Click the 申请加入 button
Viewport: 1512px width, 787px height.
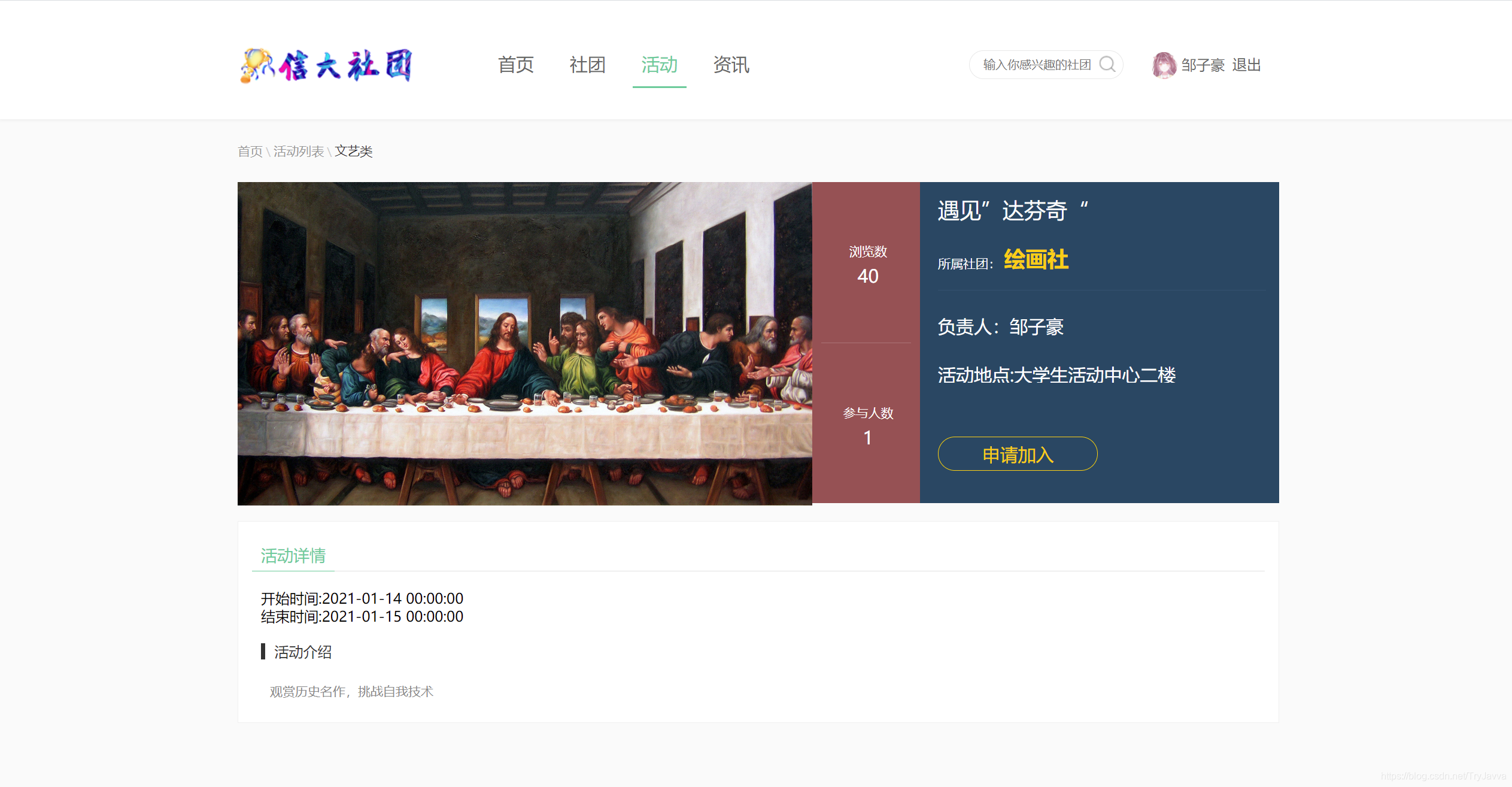point(1018,454)
